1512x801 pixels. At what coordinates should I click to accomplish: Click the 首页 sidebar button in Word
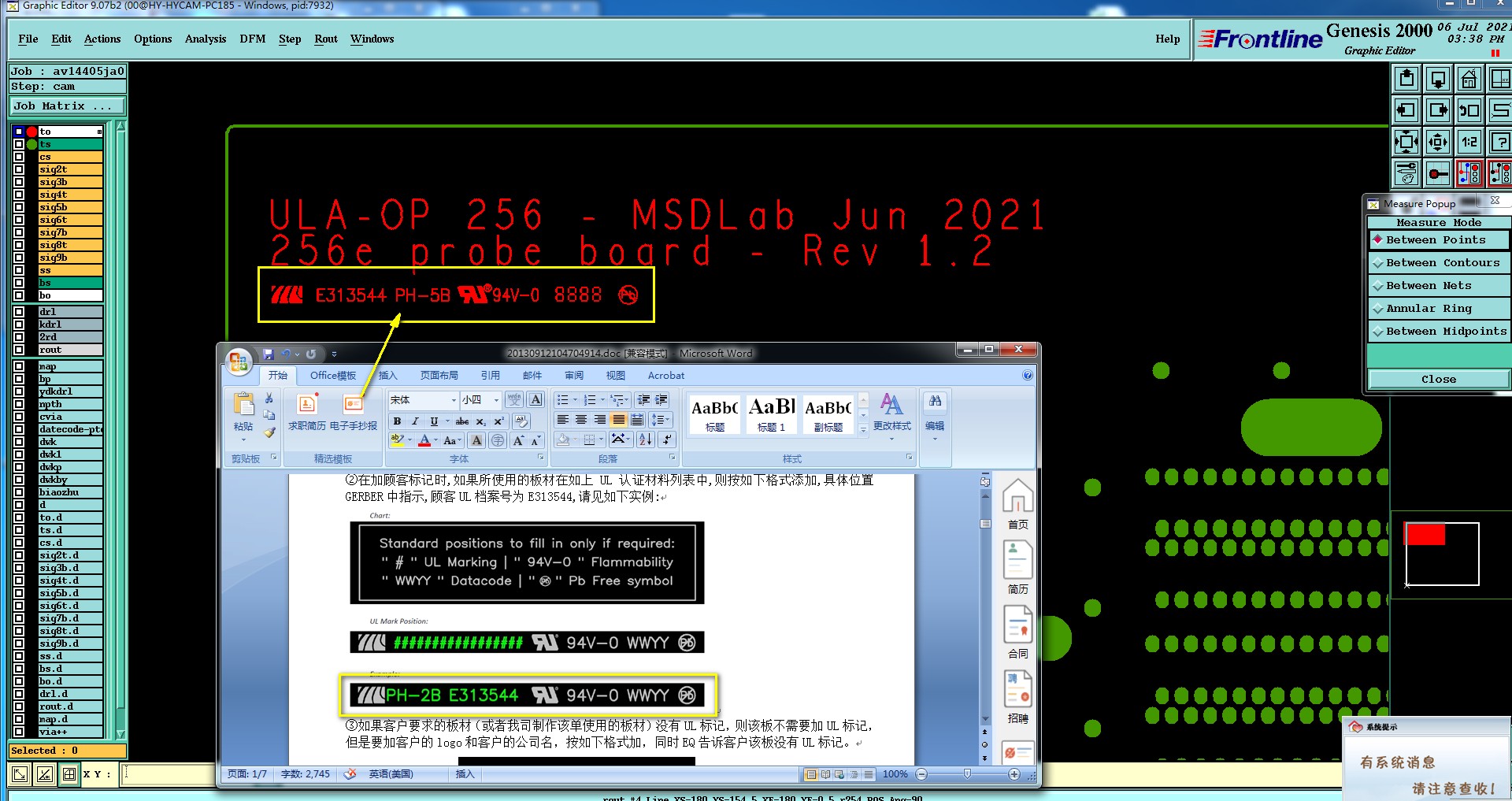(x=1017, y=504)
